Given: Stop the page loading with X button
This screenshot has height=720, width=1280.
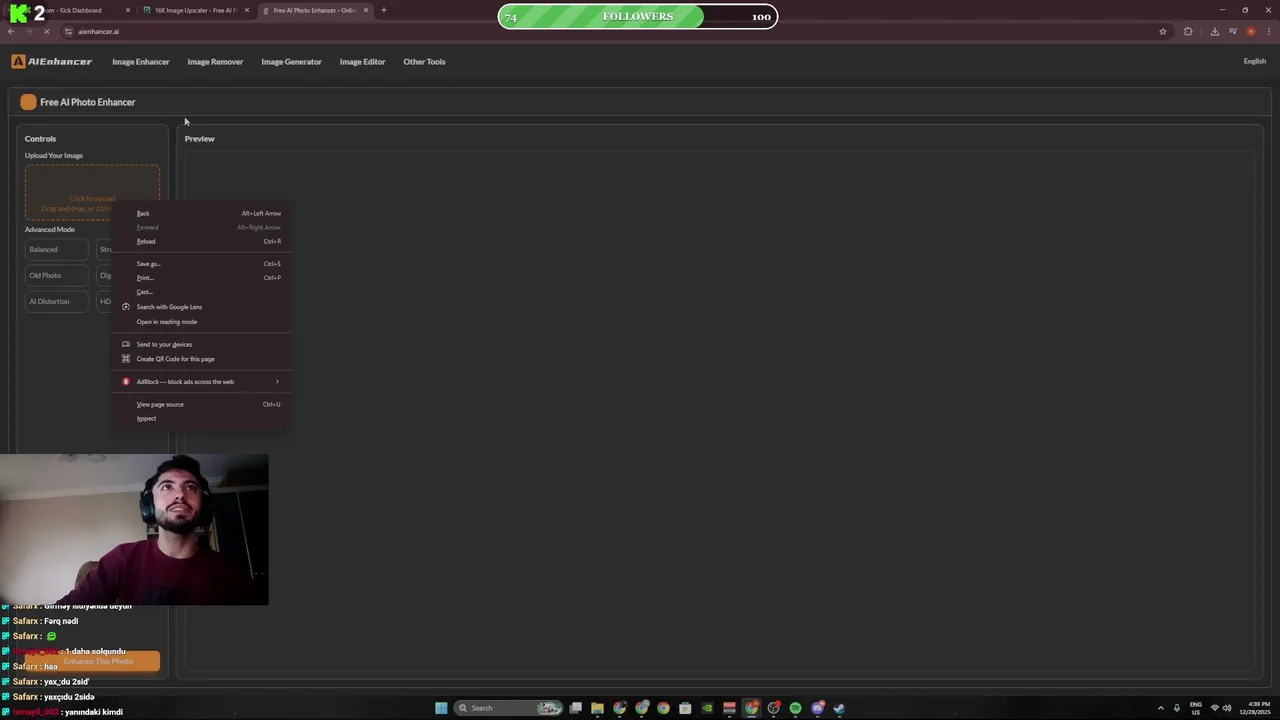Looking at the screenshot, I should coord(47,31).
